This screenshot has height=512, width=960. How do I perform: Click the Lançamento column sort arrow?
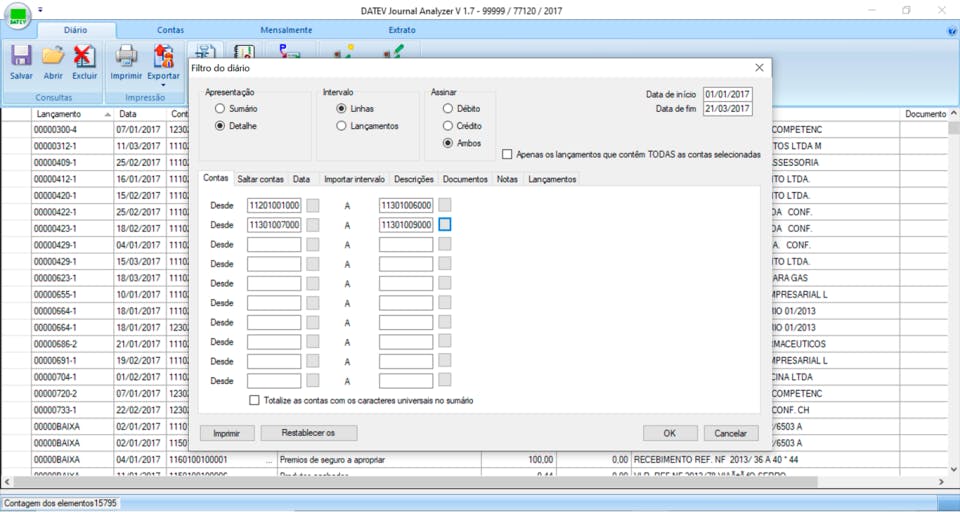[108, 115]
